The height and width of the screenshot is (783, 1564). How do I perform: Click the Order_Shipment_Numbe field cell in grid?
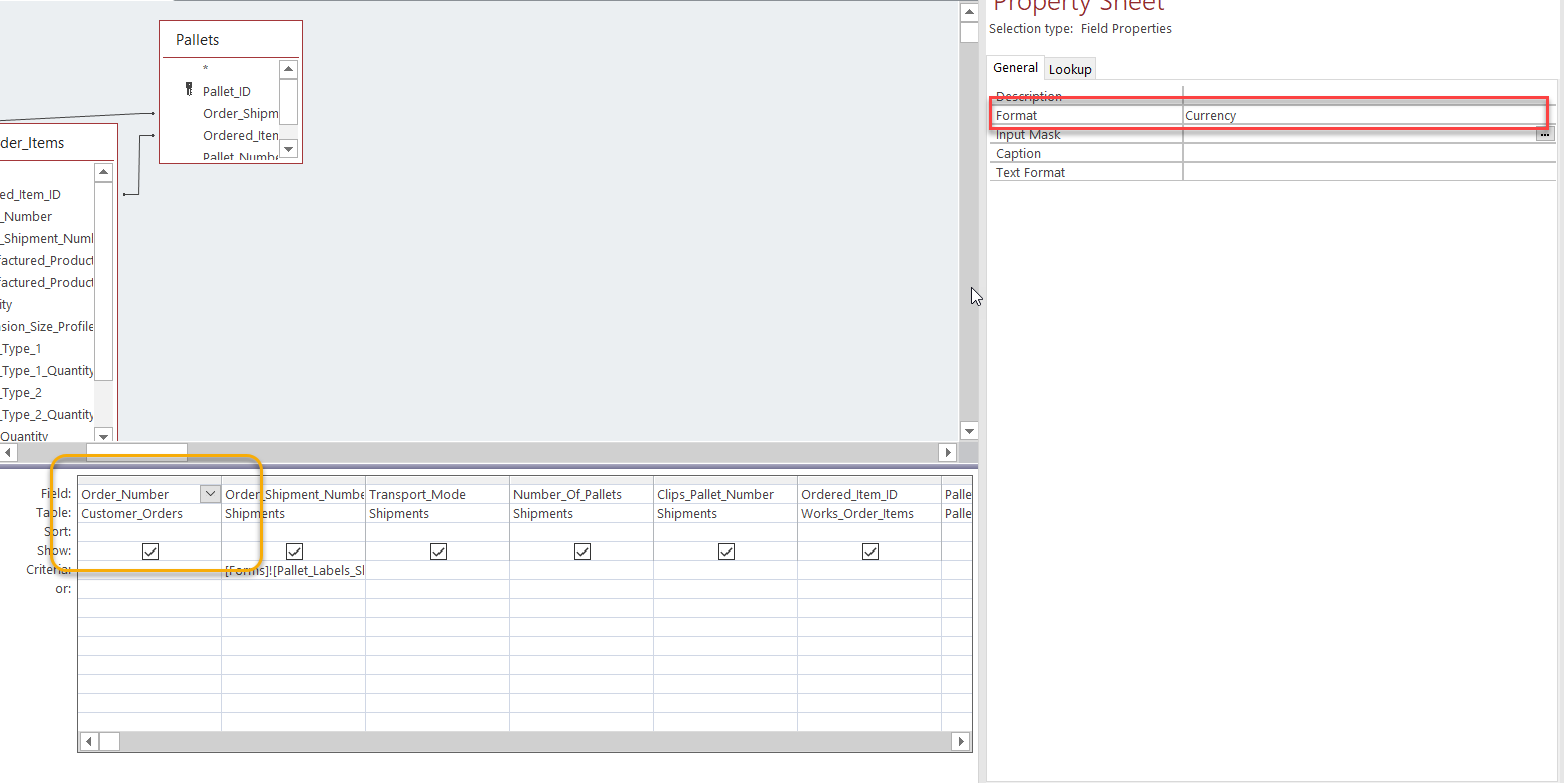pyautogui.click(x=294, y=494)
